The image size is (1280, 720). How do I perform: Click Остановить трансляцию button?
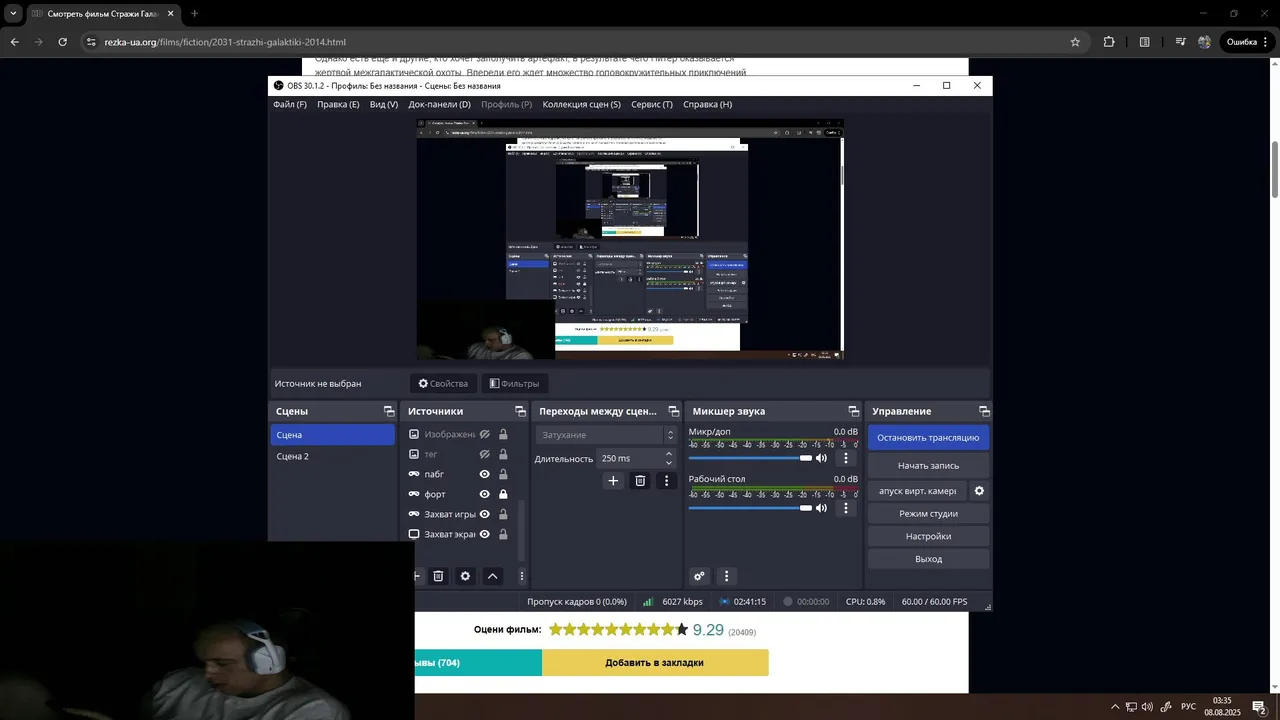[928, 437]
